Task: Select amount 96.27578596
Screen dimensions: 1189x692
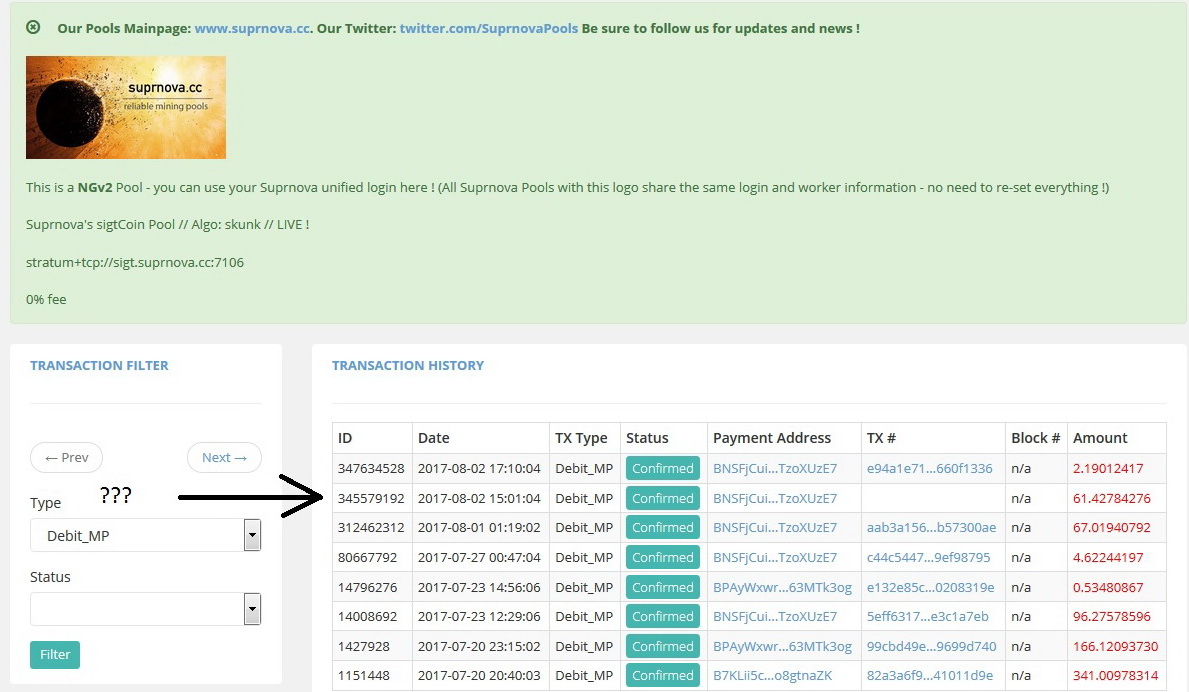Action: tap(1112, 616)
